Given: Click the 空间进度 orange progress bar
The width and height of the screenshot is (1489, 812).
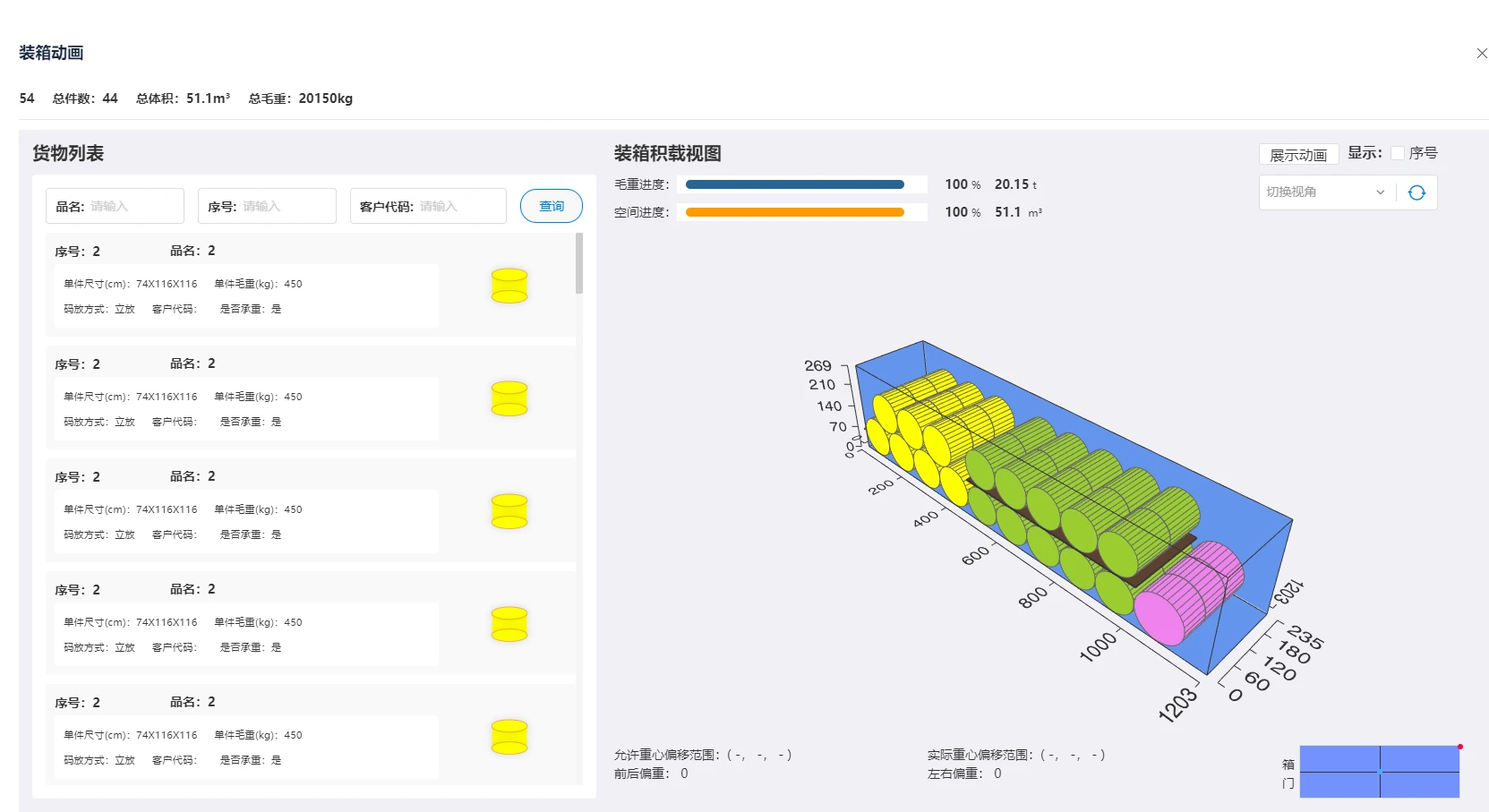Looking at the screenshot, I should click(x=795, y=212).
